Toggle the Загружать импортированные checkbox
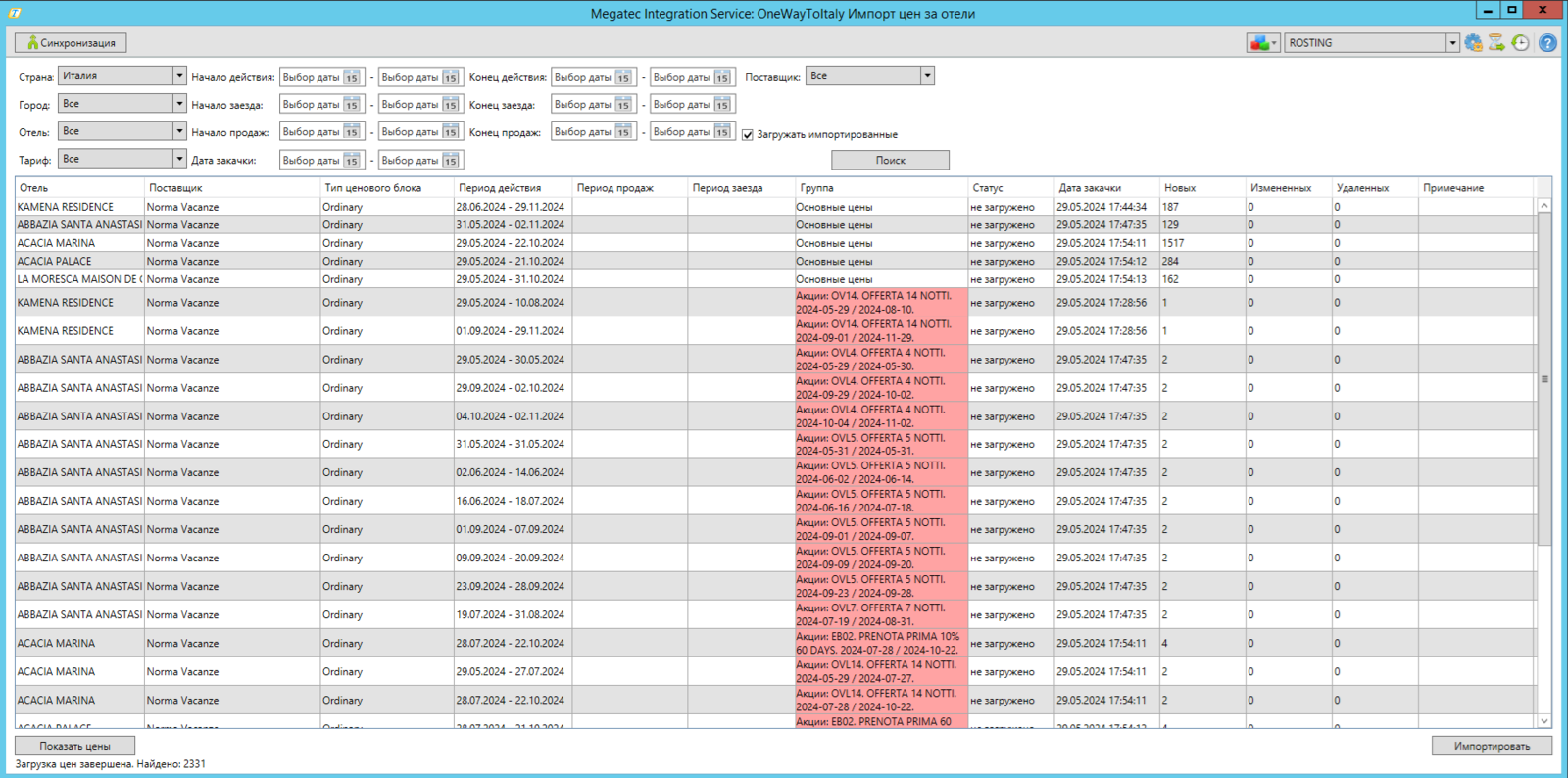Screen dimensions: 1568x778 748,134
